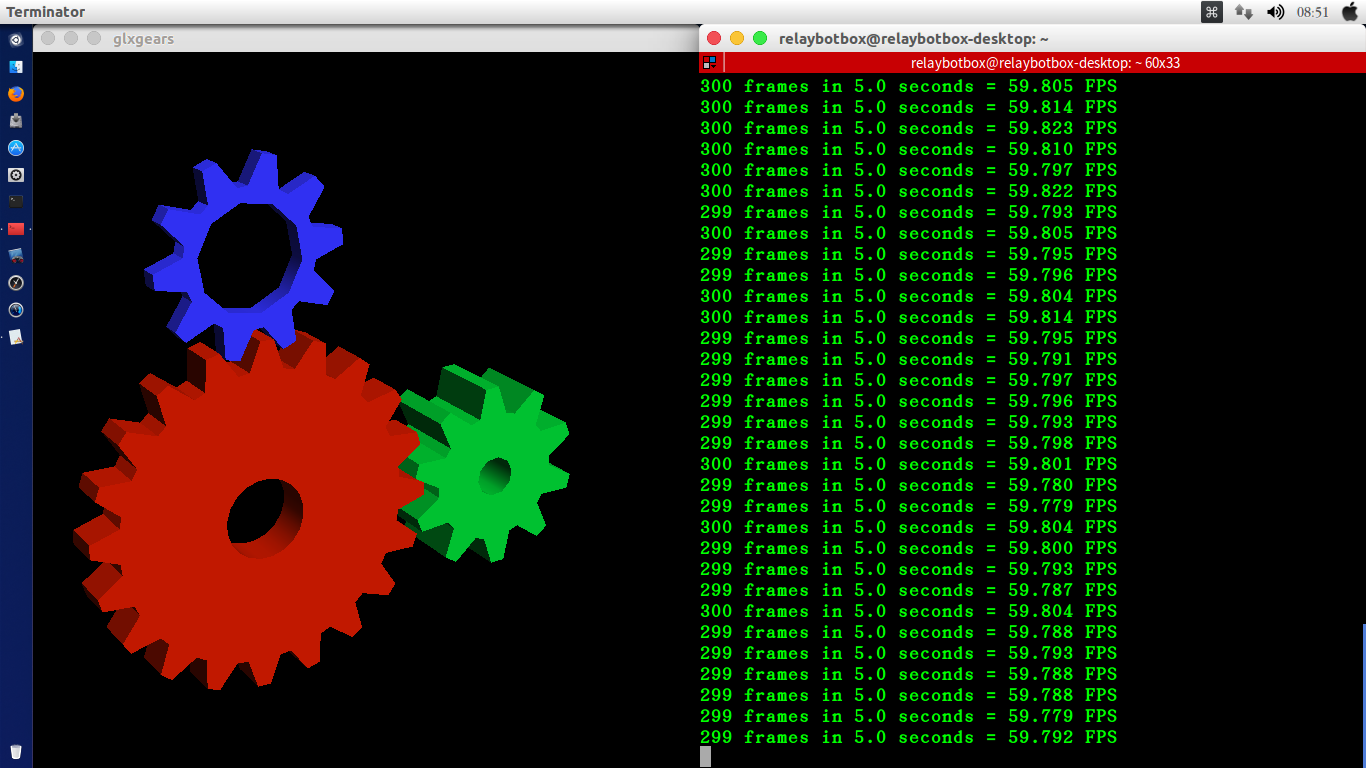
Task: Click the Terminator app name in the top panel
Action: point(46,12)
